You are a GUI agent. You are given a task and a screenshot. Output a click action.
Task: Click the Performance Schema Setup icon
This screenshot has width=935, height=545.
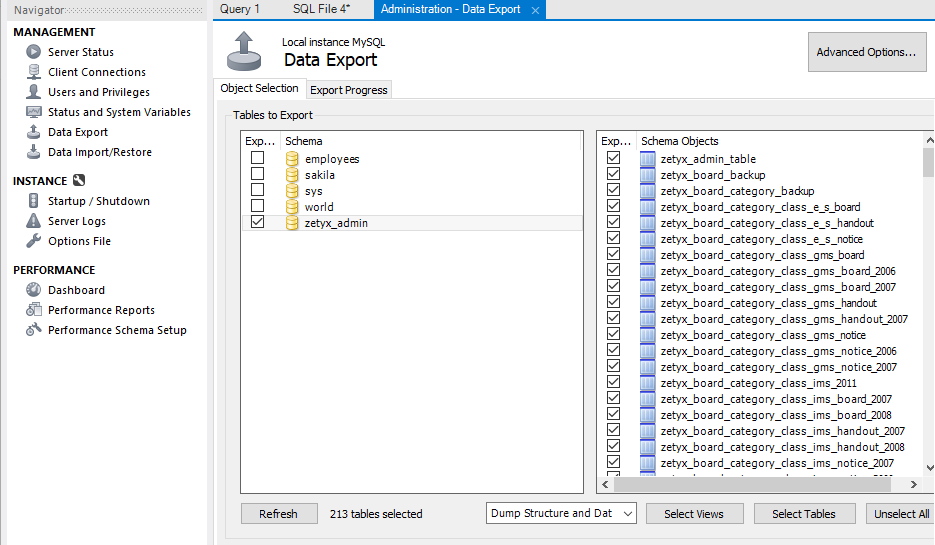(x=33, y=330)
